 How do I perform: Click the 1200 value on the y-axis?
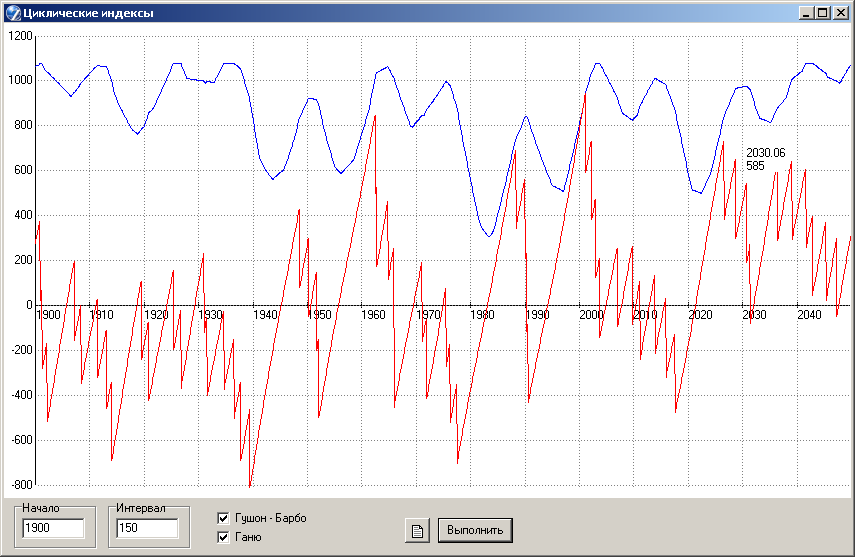[x=20, y=36]
